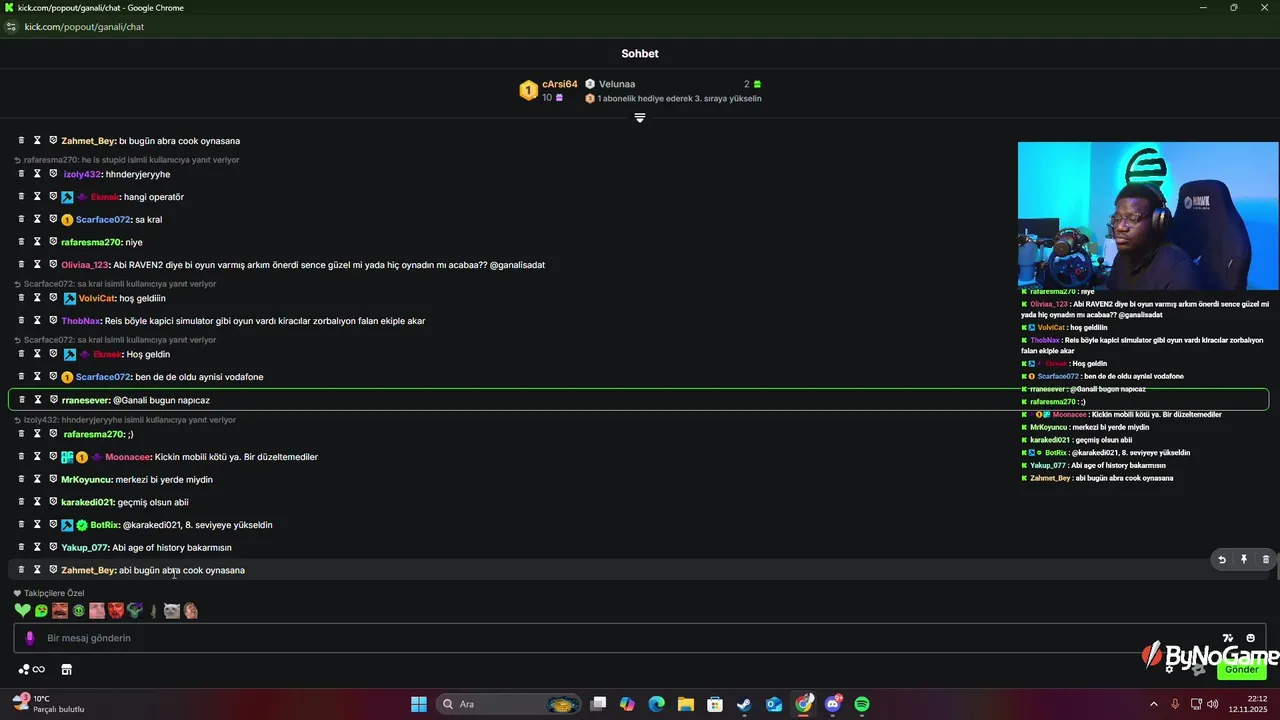Jump to replied message 'hhnderyjeryyhe' by izoly432
This screenshot has height=720, width=1280.
tap(125, 420)
